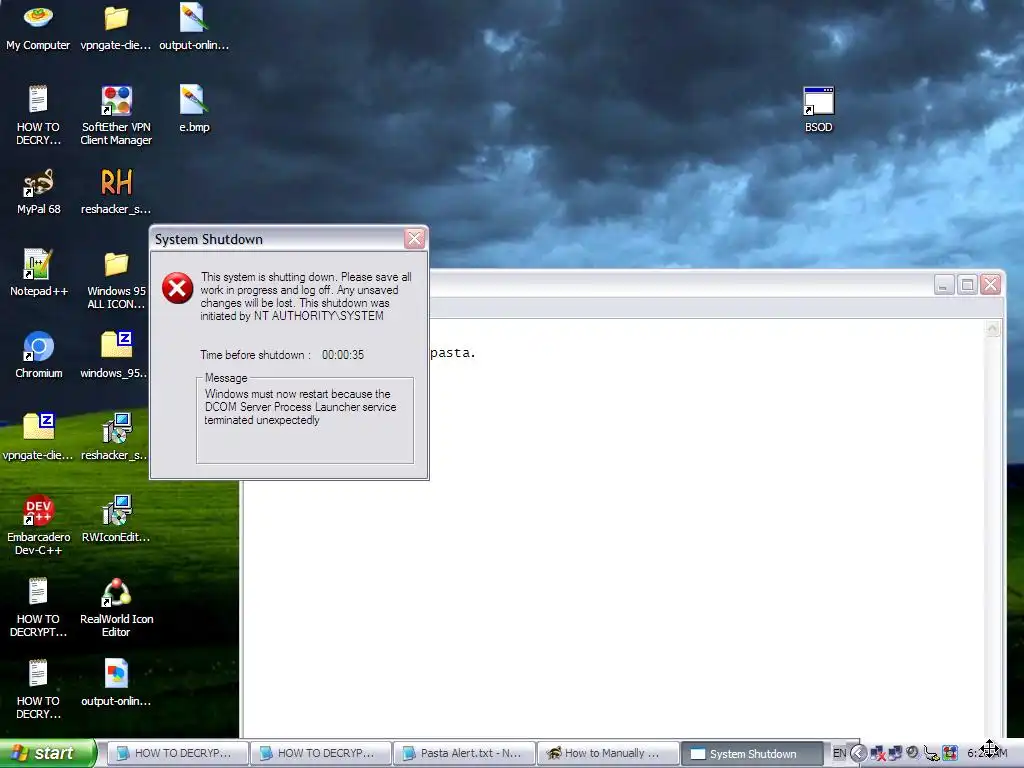Activate System Shutdown taskbar button

tap(751, 753)
